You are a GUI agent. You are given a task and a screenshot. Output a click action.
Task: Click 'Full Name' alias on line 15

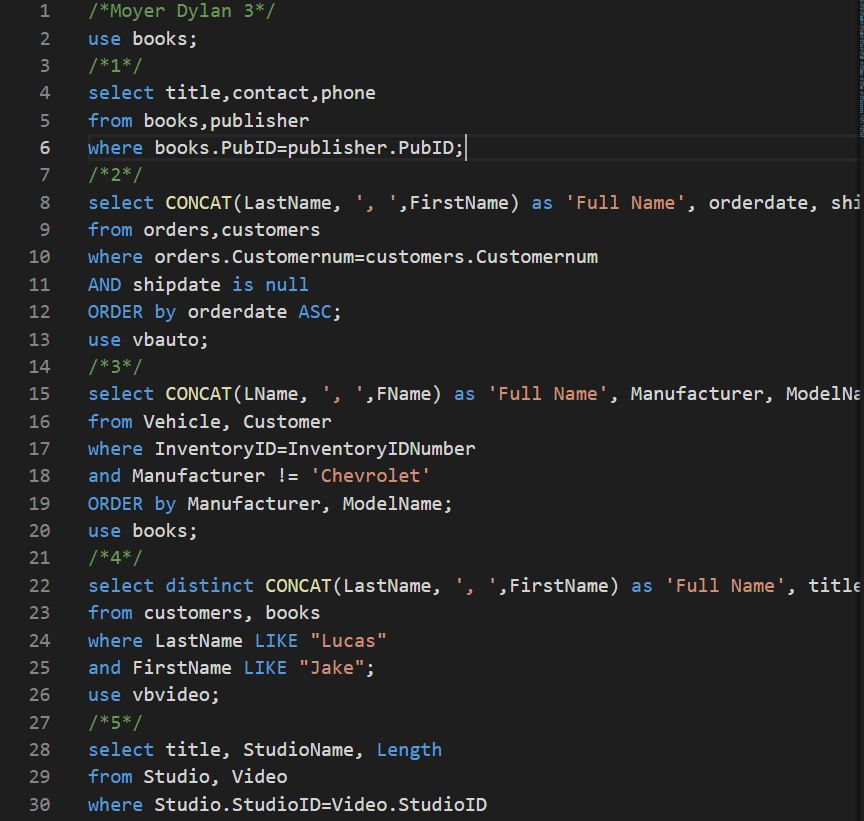tap(548, 394)
